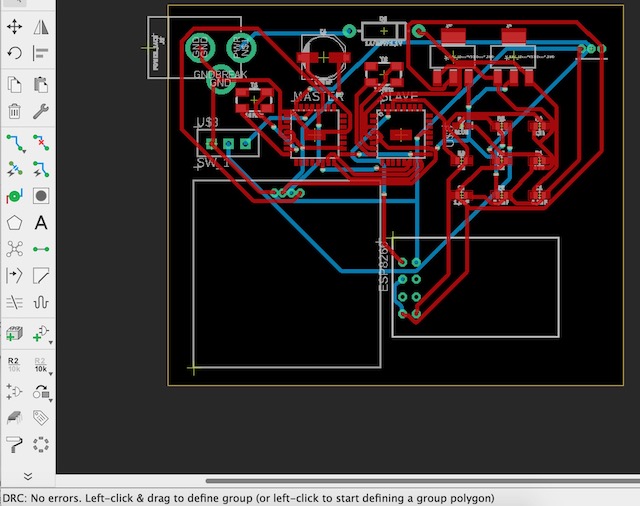
Task: Select the Polygon drawing tool
Action: [x=14, y=223]
